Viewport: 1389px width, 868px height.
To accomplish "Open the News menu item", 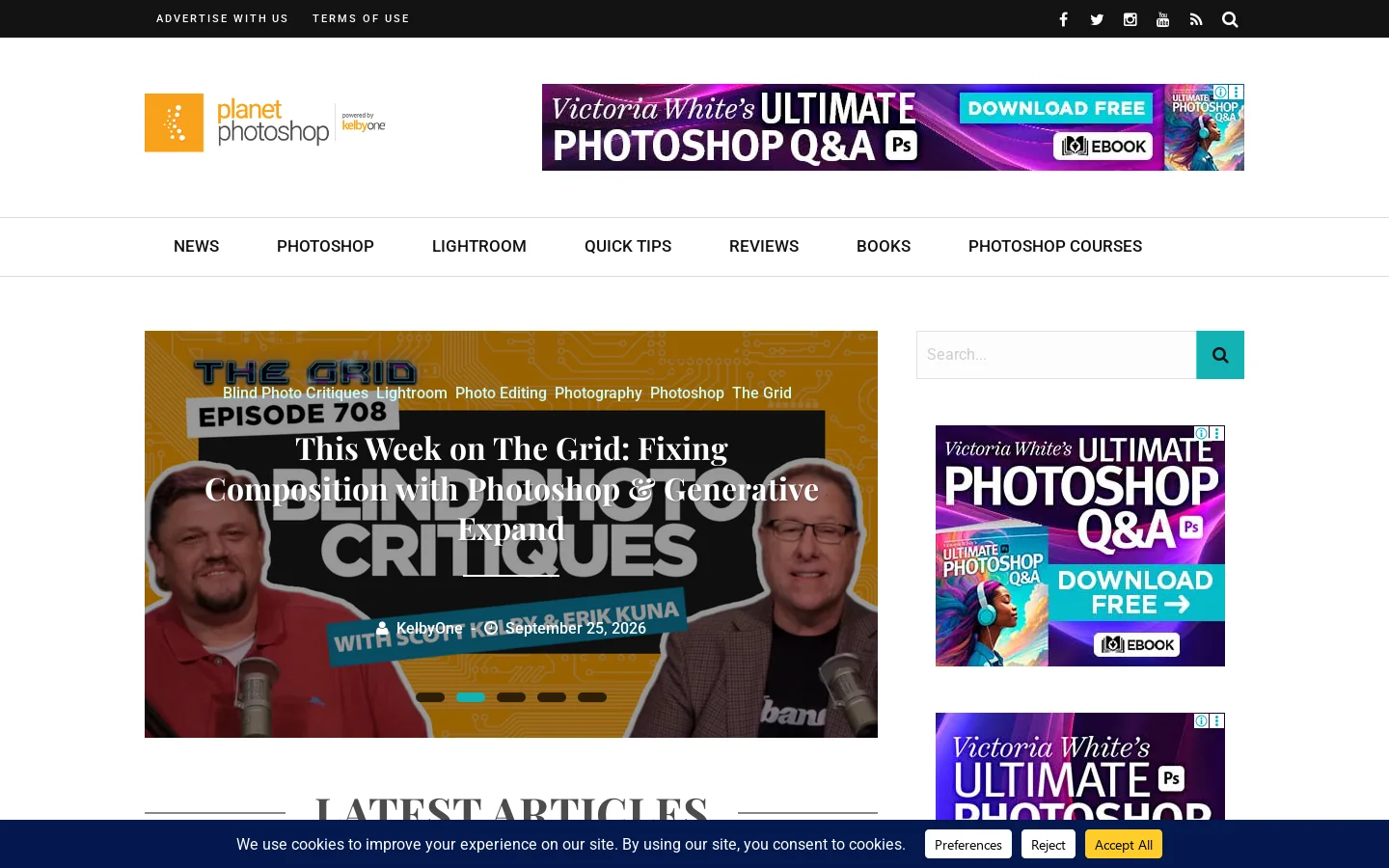I will [196, 247].
